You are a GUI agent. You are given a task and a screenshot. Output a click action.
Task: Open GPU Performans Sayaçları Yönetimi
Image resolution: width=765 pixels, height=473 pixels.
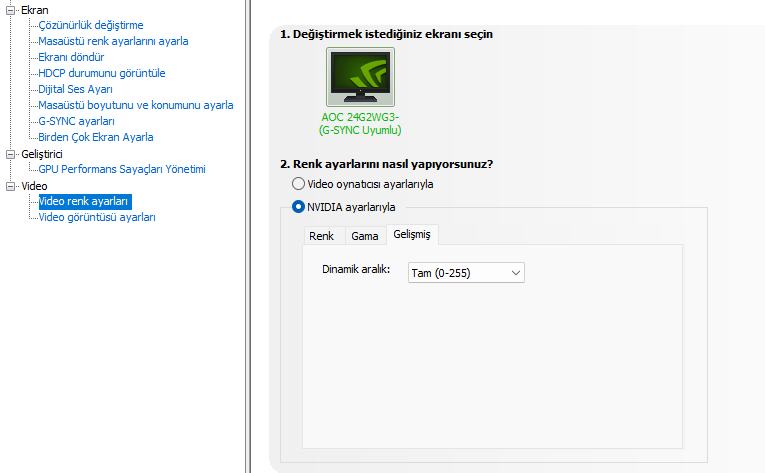122,169
